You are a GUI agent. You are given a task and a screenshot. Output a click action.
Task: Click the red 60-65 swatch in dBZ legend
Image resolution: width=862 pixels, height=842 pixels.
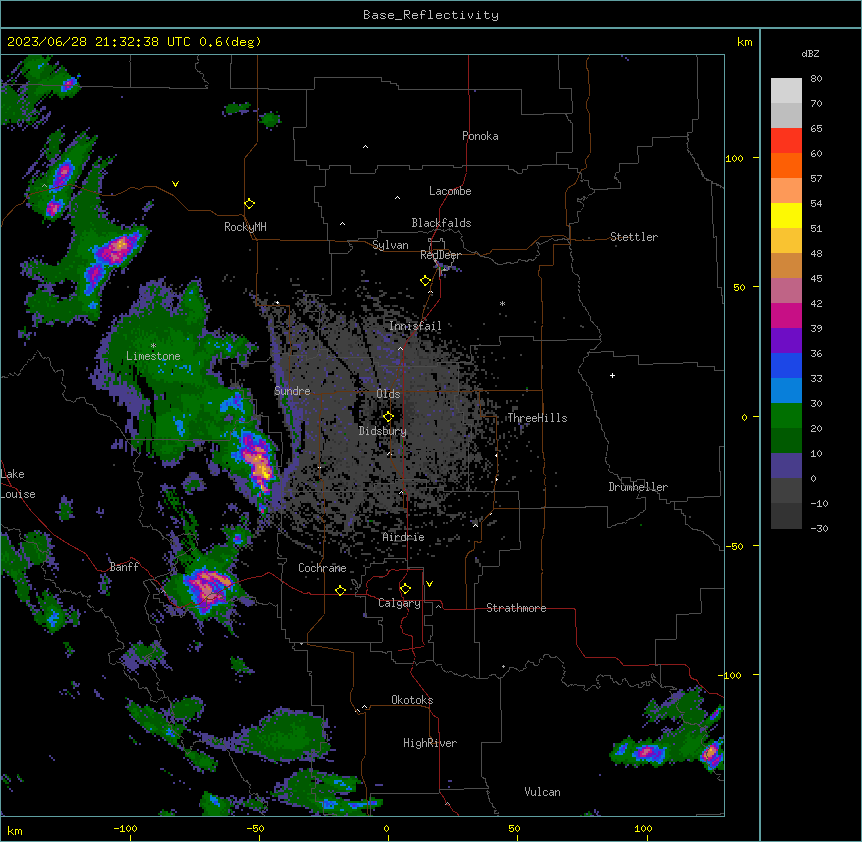click(786, 141)
